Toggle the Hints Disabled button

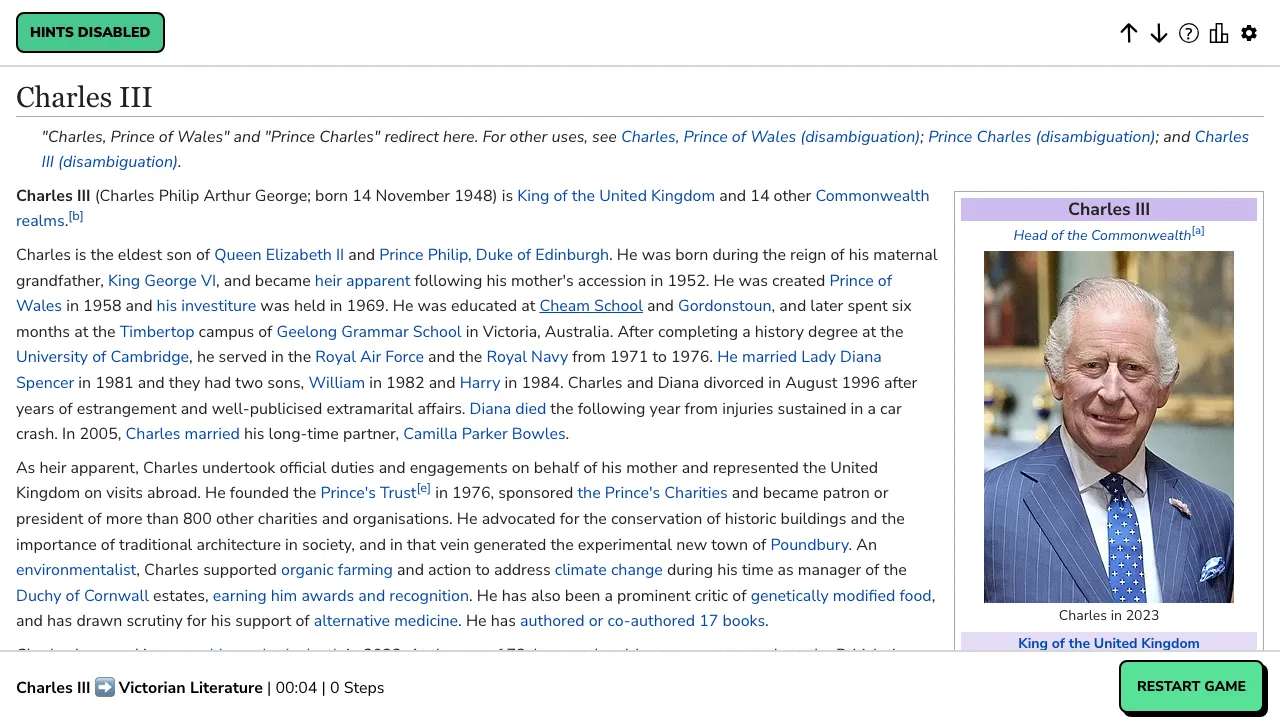pyautogui.click(x=90, y=33)
